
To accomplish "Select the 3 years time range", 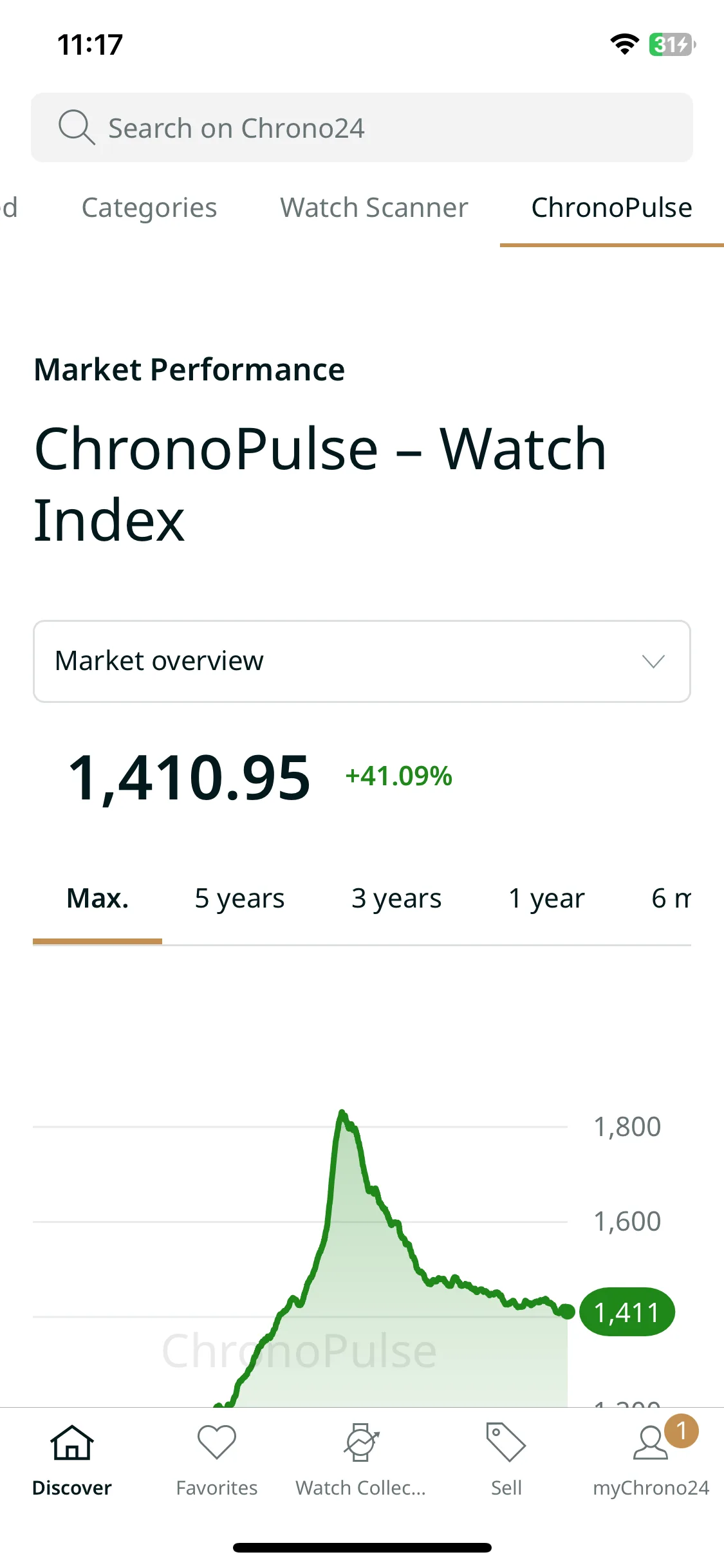I will (x=396, y=899).
